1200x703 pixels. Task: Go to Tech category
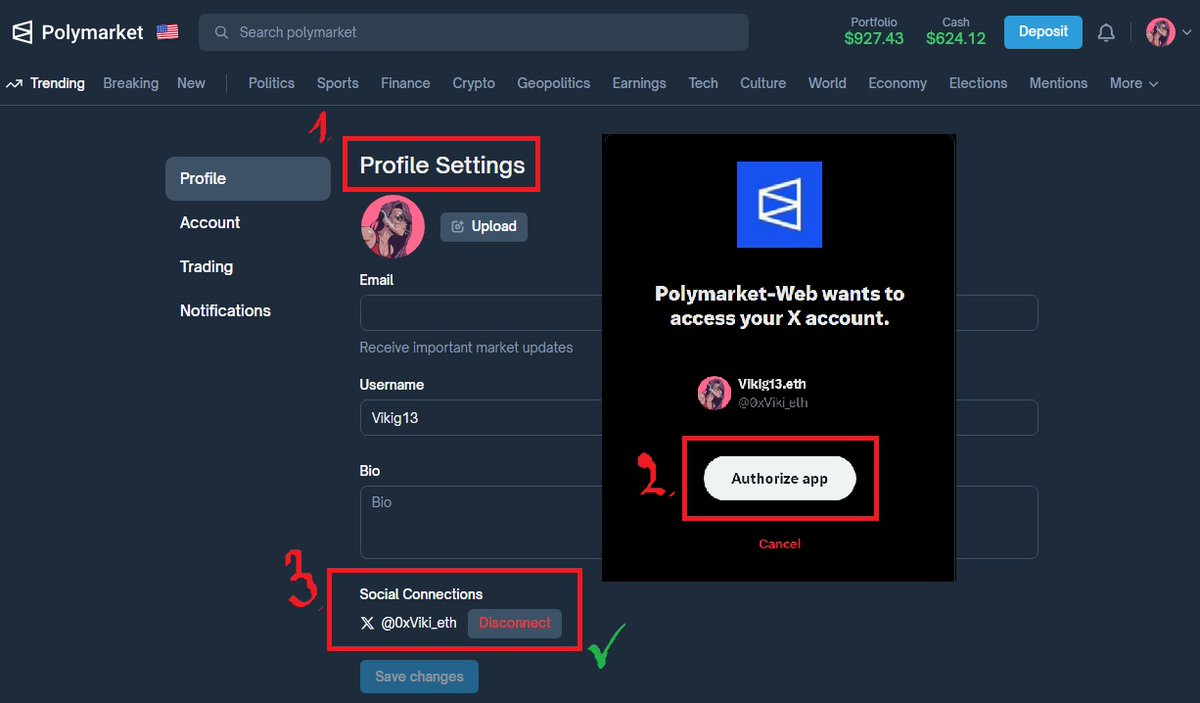click(x=704, y=83)
